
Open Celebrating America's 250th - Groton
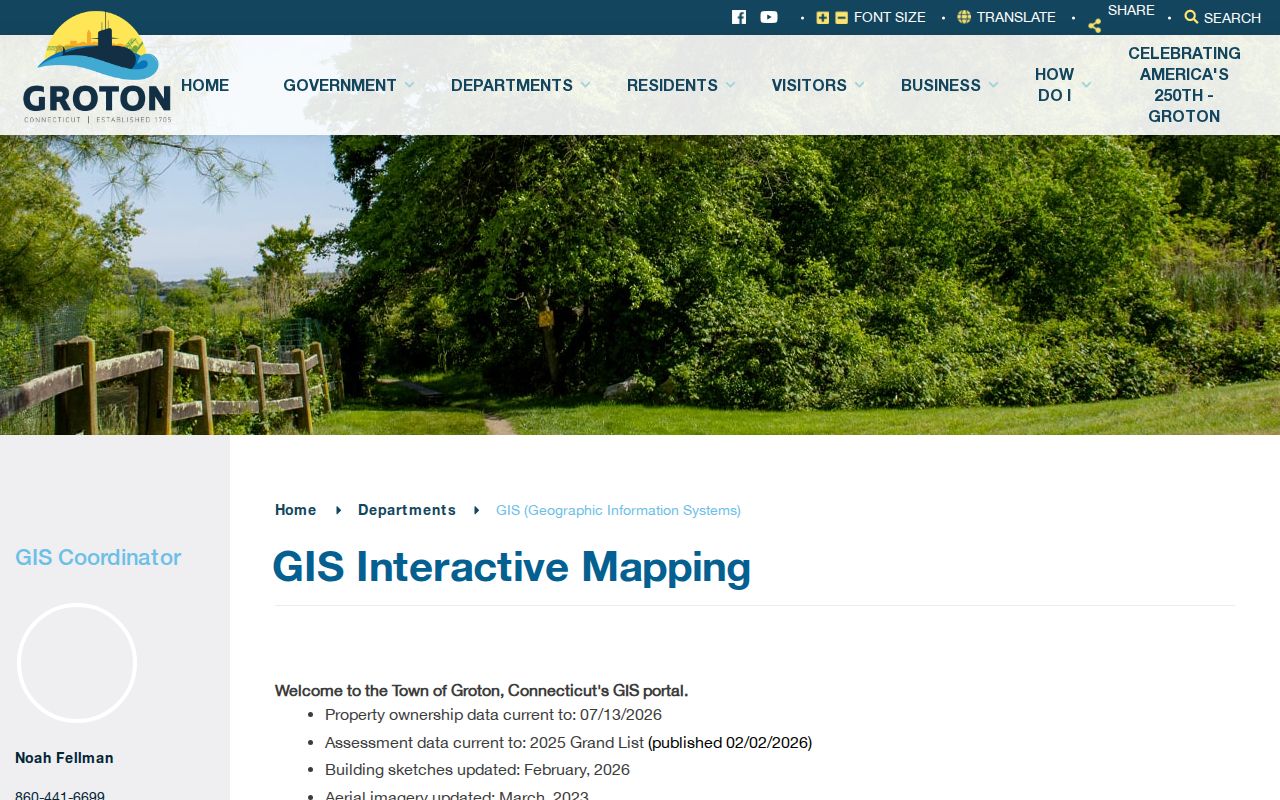1184,85
